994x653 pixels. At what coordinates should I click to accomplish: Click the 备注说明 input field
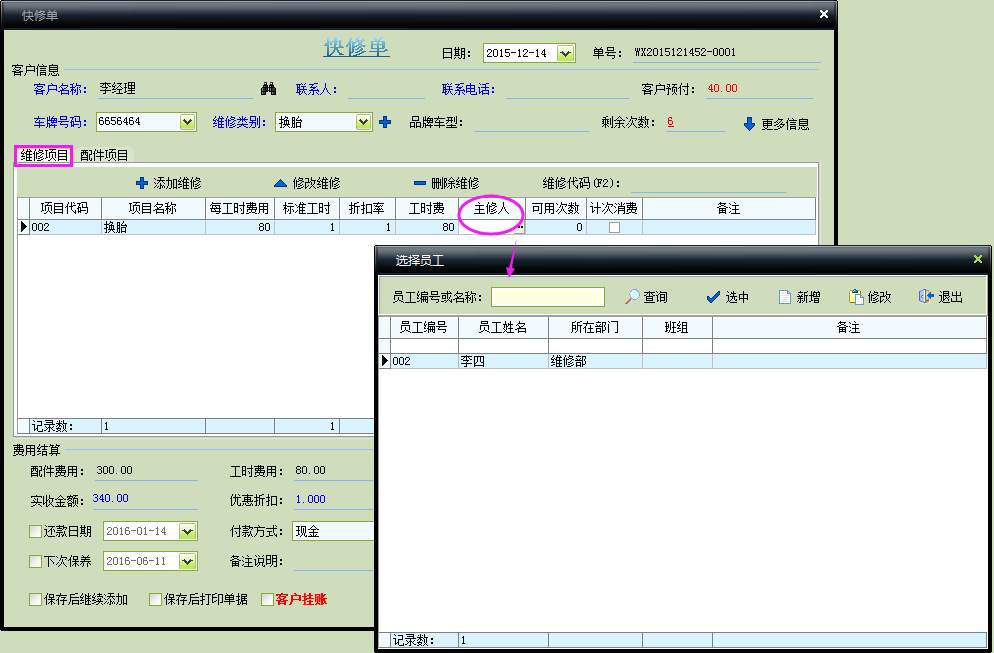(x=335, y=561)
